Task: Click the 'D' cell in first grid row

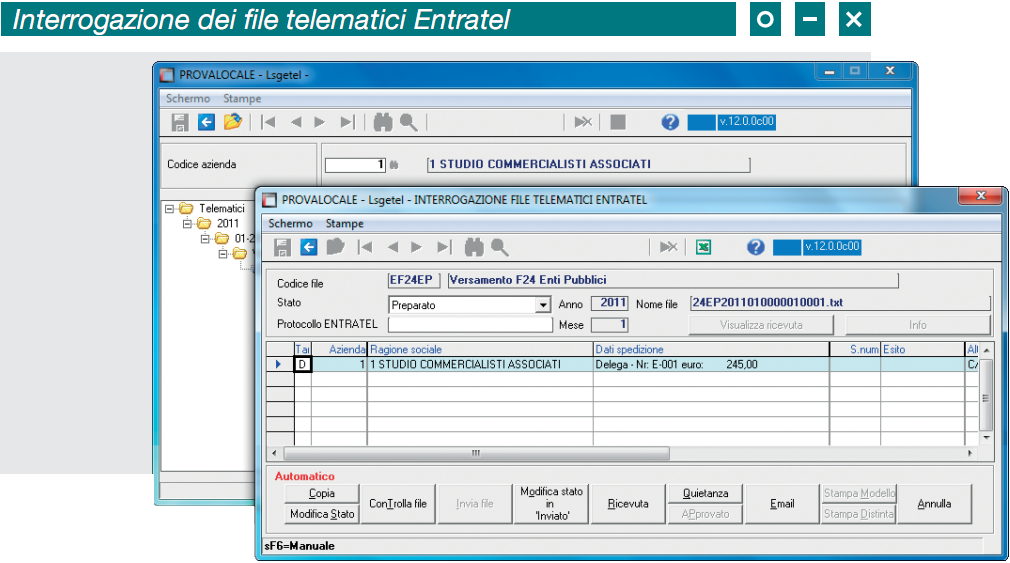Action: pos(303,365)
